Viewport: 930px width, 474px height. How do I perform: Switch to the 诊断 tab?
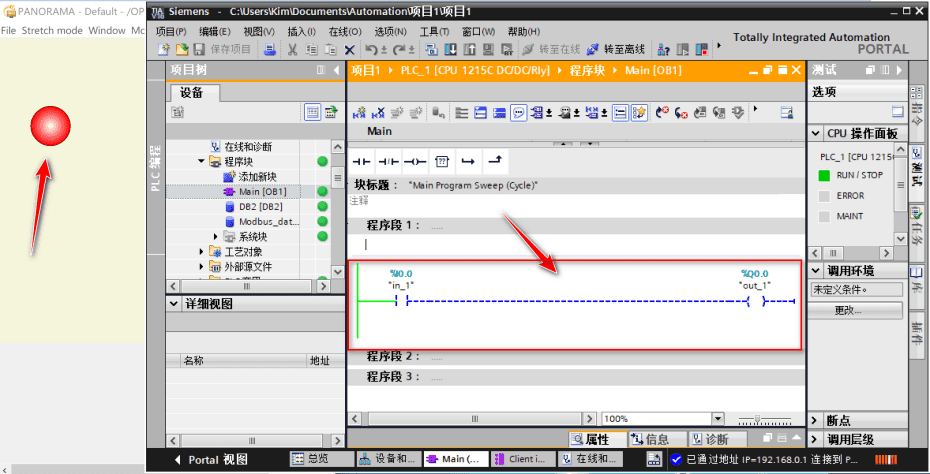coord(710,439)
